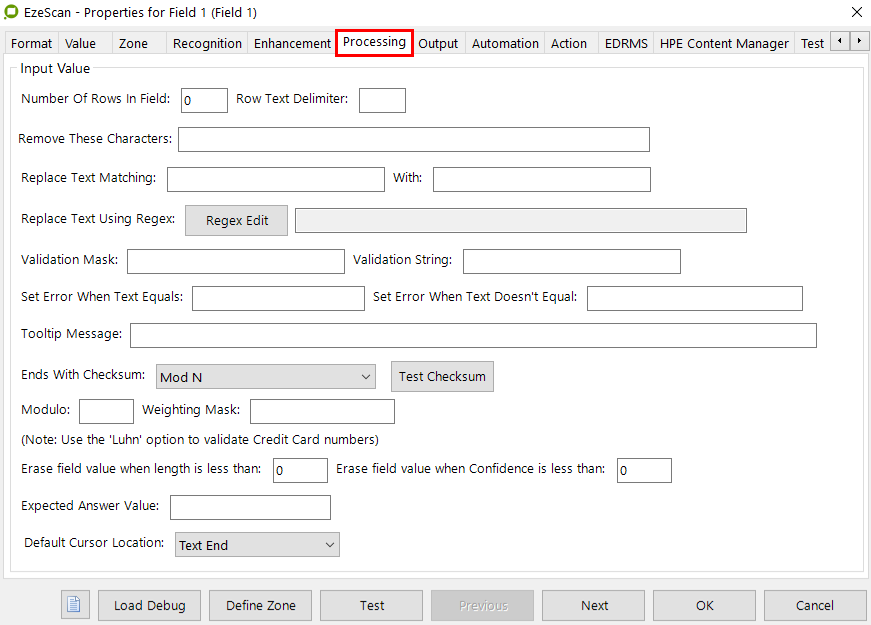Screen dimensions: 871x625
Task: Select the HPE Content Manager tab
Action: (725, 43)
